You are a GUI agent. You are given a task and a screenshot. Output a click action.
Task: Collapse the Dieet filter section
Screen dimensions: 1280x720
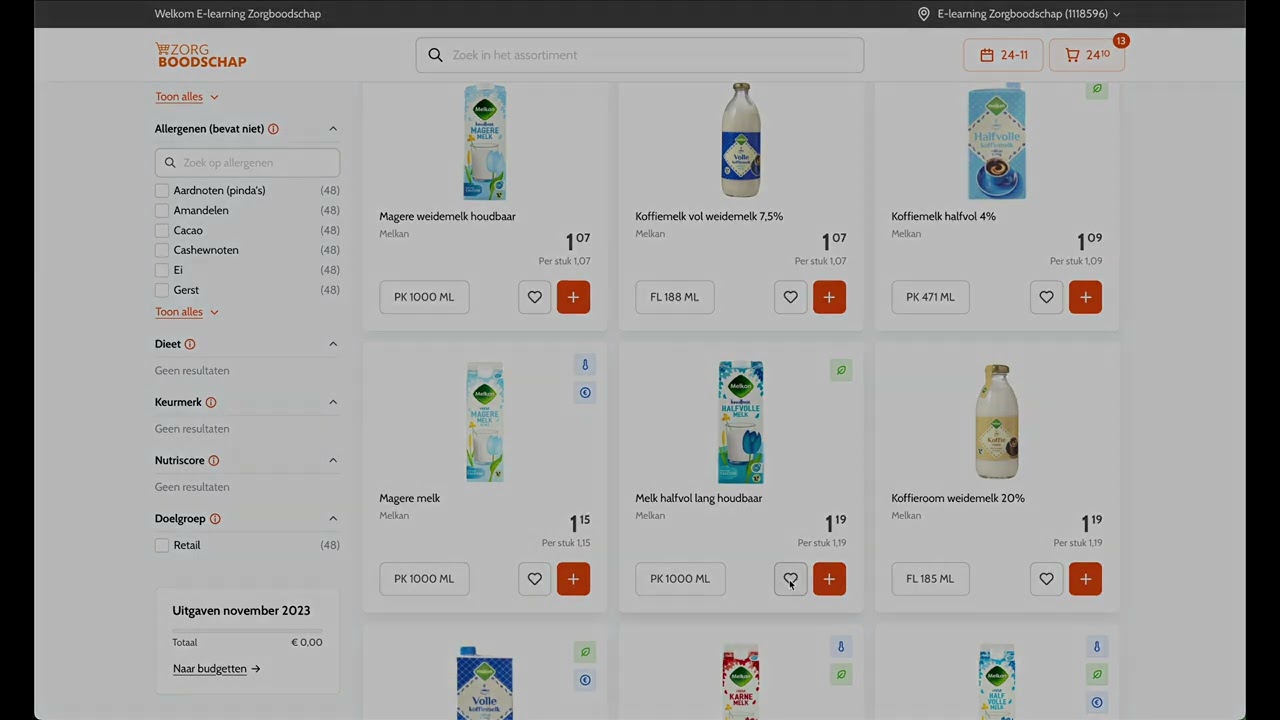(x=333, y=344)
